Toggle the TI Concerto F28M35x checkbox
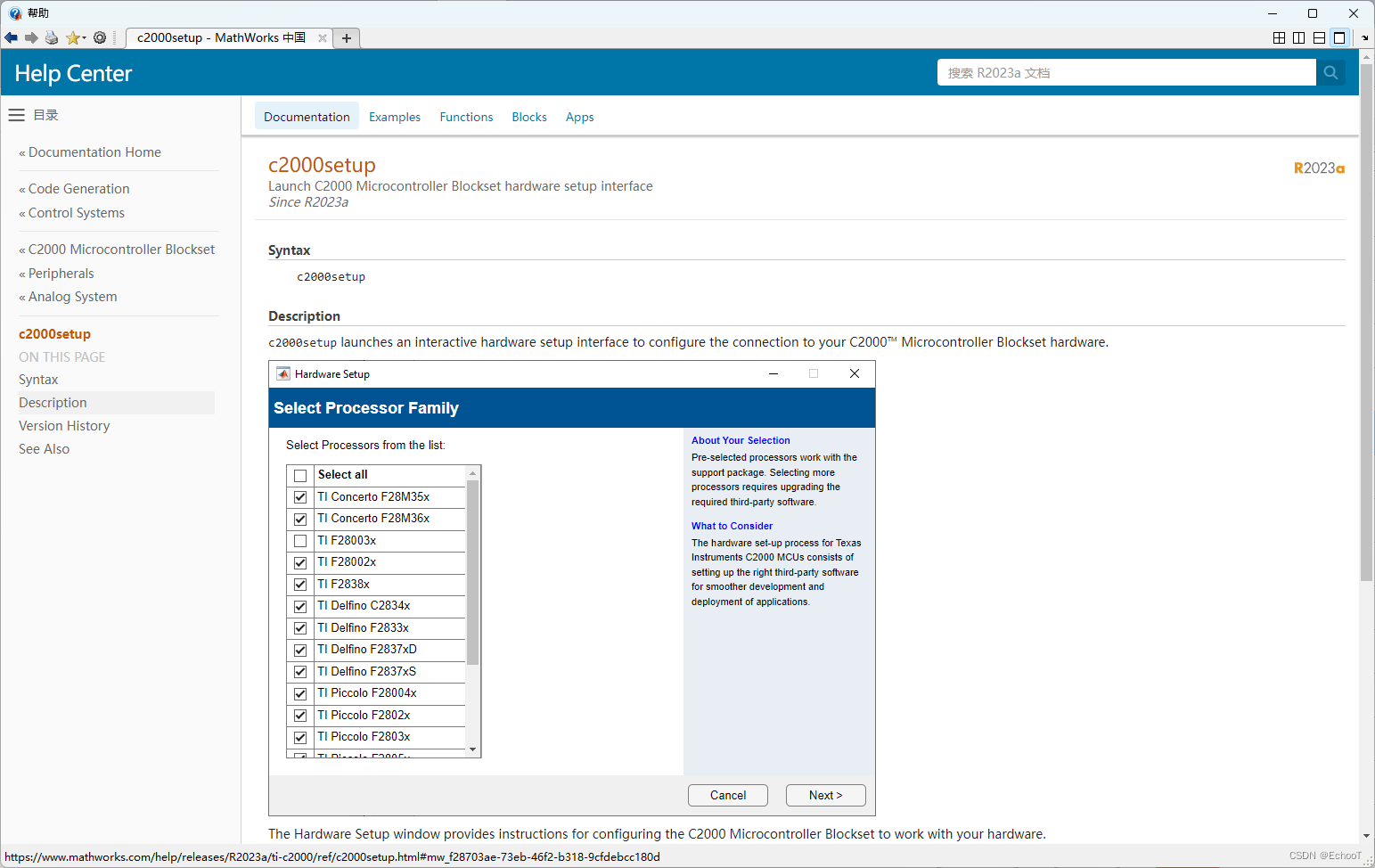1375x868 pixels. tap(300, 497)
